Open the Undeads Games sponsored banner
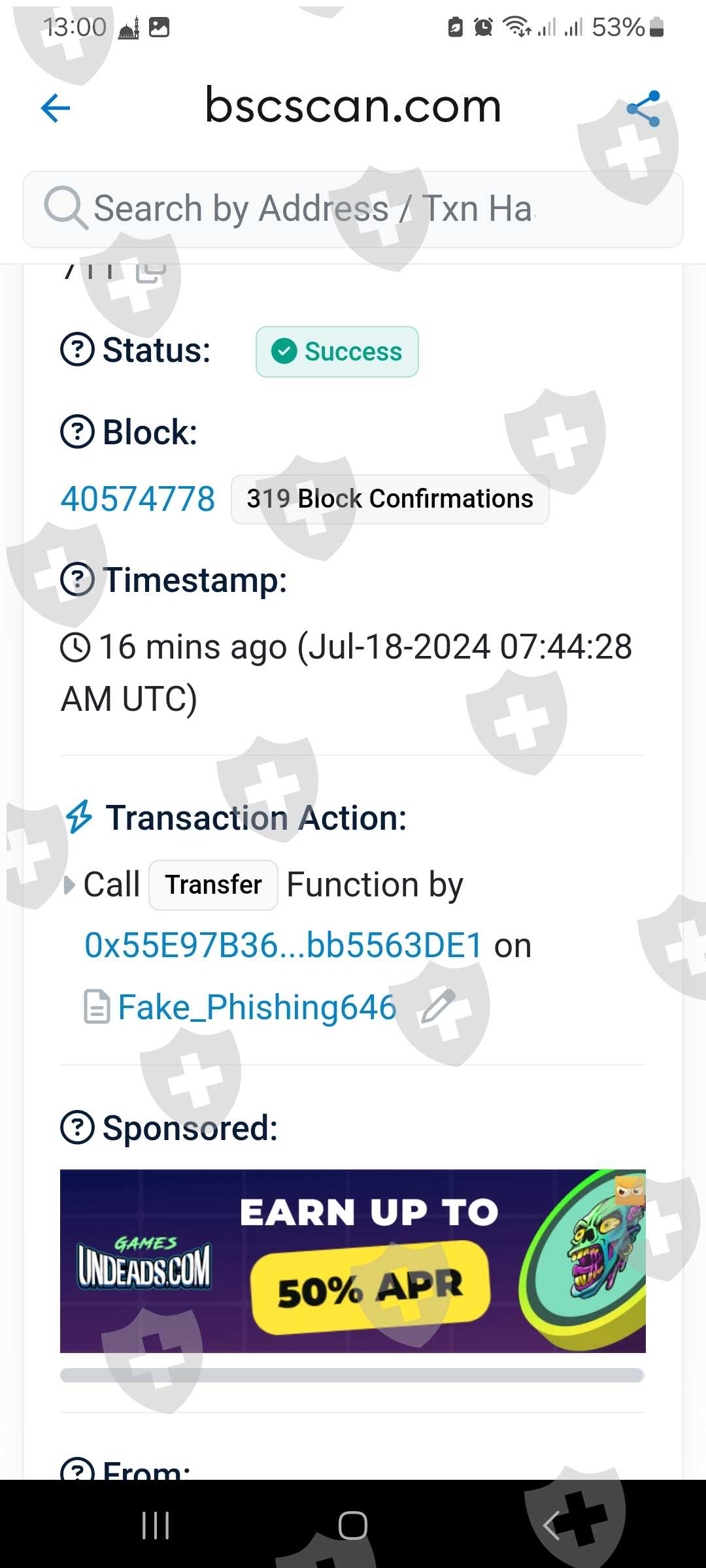706x1568 pixels. tap(353, 1261)
